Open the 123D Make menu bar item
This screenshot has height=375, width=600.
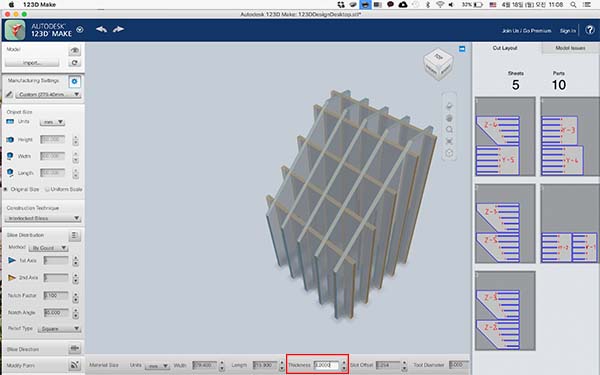(x=39, y=5)
